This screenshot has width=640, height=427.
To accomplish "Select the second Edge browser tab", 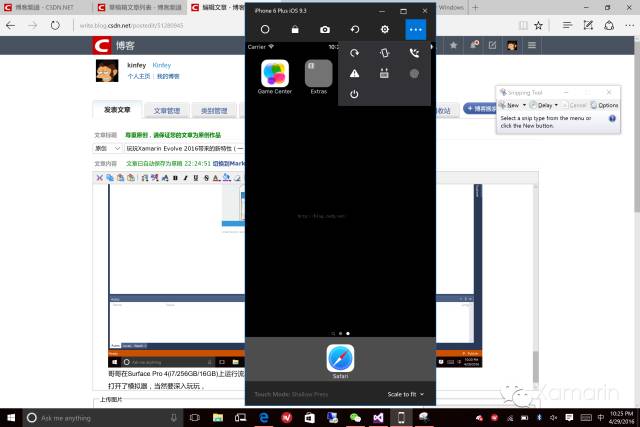I will (140, 7).
